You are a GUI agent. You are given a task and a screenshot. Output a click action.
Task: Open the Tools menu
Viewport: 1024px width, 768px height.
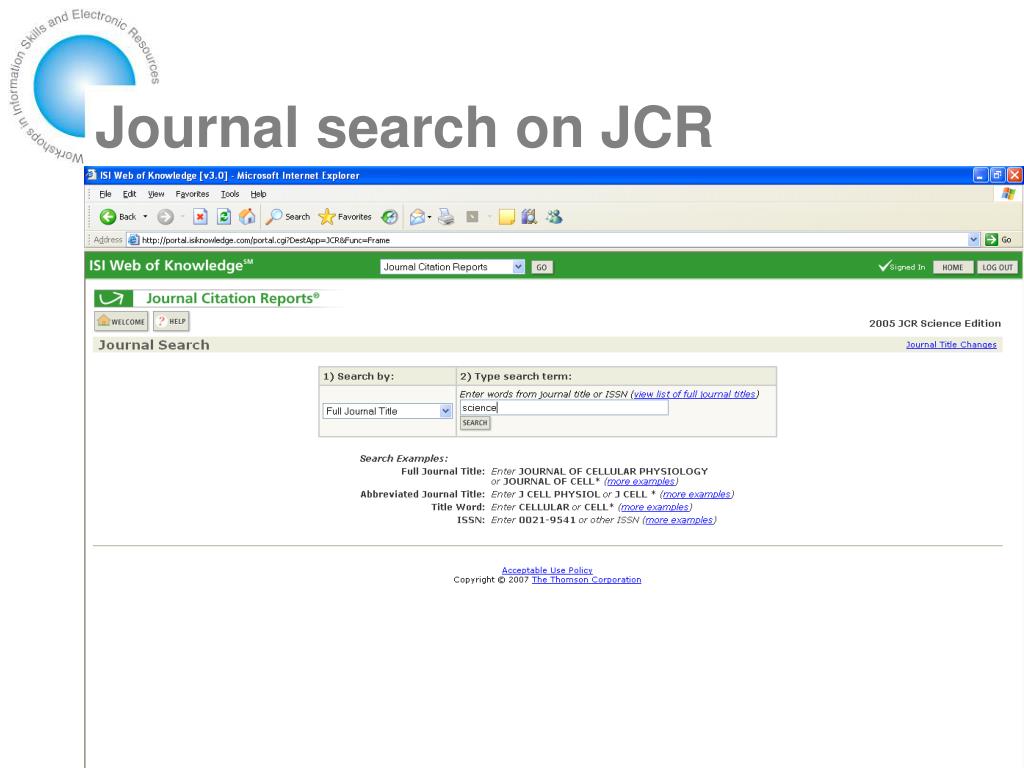tap(230, 194)
